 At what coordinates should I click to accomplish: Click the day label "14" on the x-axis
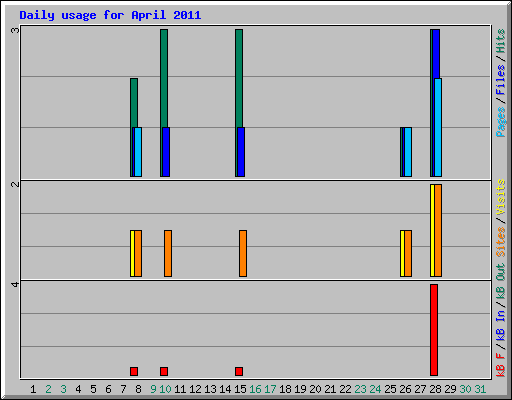(225, 389)
